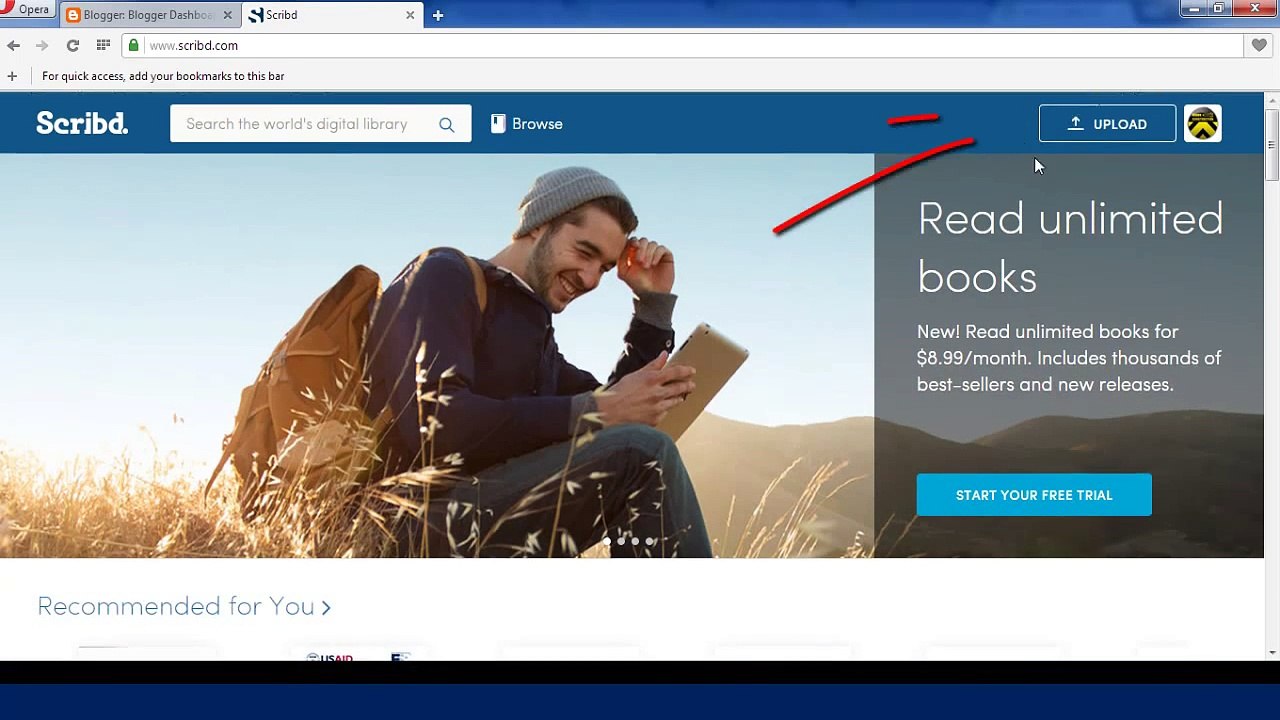This screenshot has height=720, width=1280.
Task: Open a new browser tab
Action: (x=438, y=15)
